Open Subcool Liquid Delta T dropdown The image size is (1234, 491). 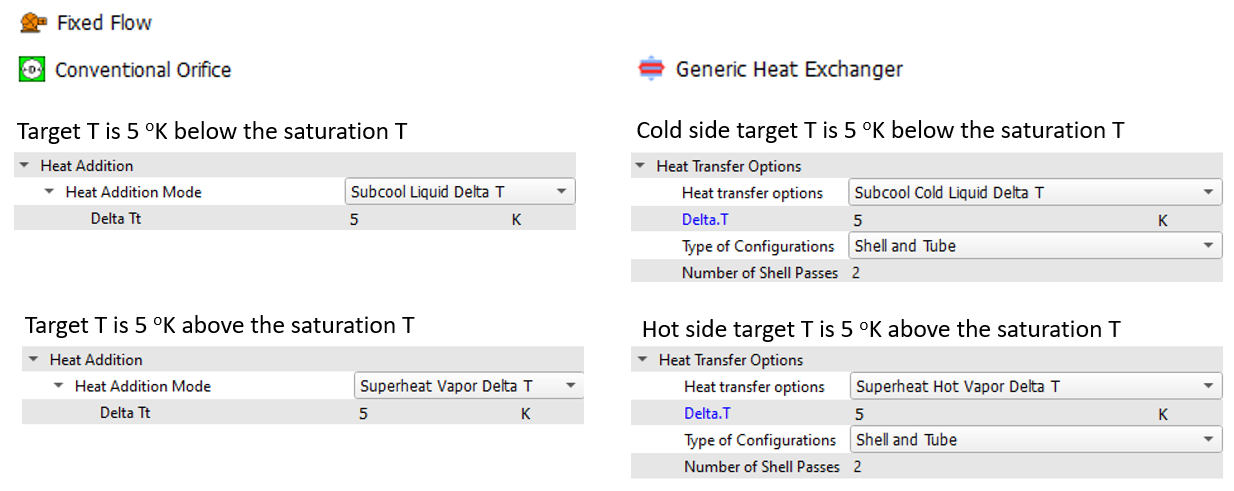pyautogui.click(x=561, y=191)
